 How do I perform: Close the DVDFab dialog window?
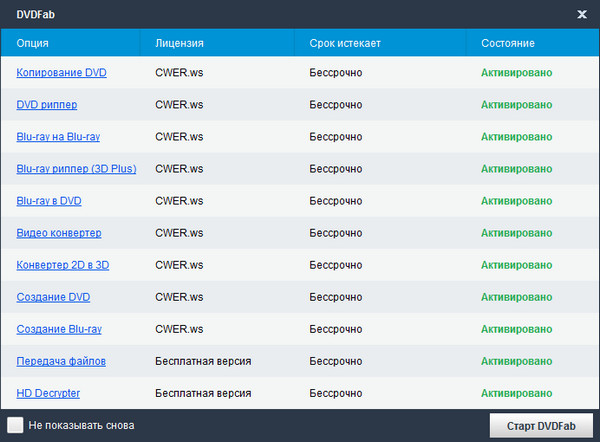(x=582, y=14)
